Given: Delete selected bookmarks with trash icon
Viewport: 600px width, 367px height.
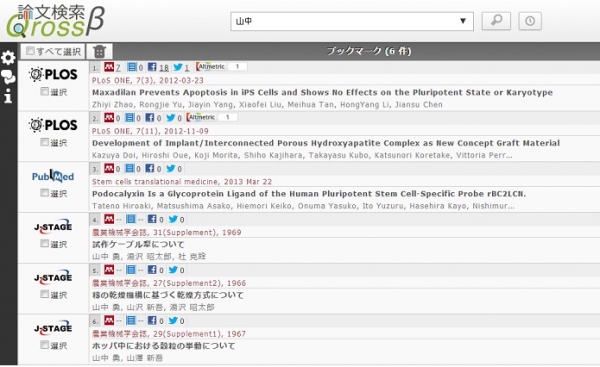Looking at the screenshot, I should (x=99, y=51).
